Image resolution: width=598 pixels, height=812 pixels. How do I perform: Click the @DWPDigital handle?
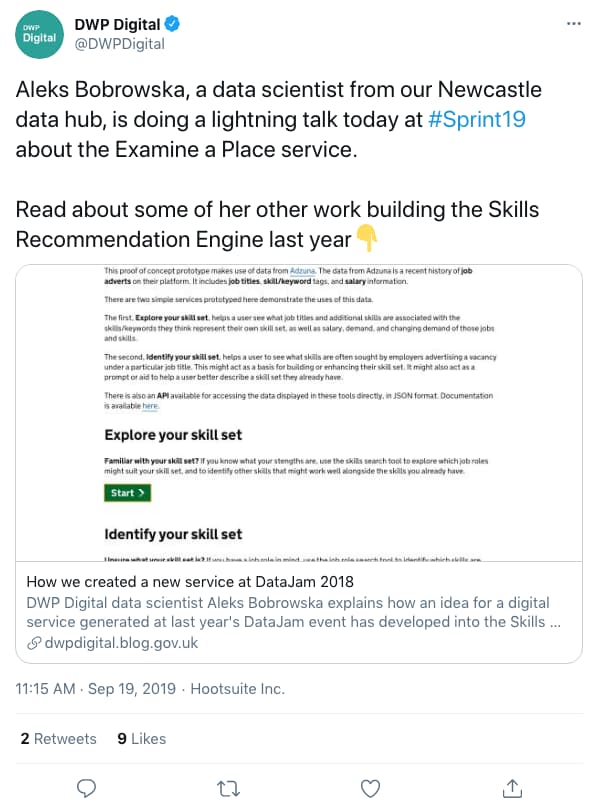pyautogui.click(x=120, y=45)
